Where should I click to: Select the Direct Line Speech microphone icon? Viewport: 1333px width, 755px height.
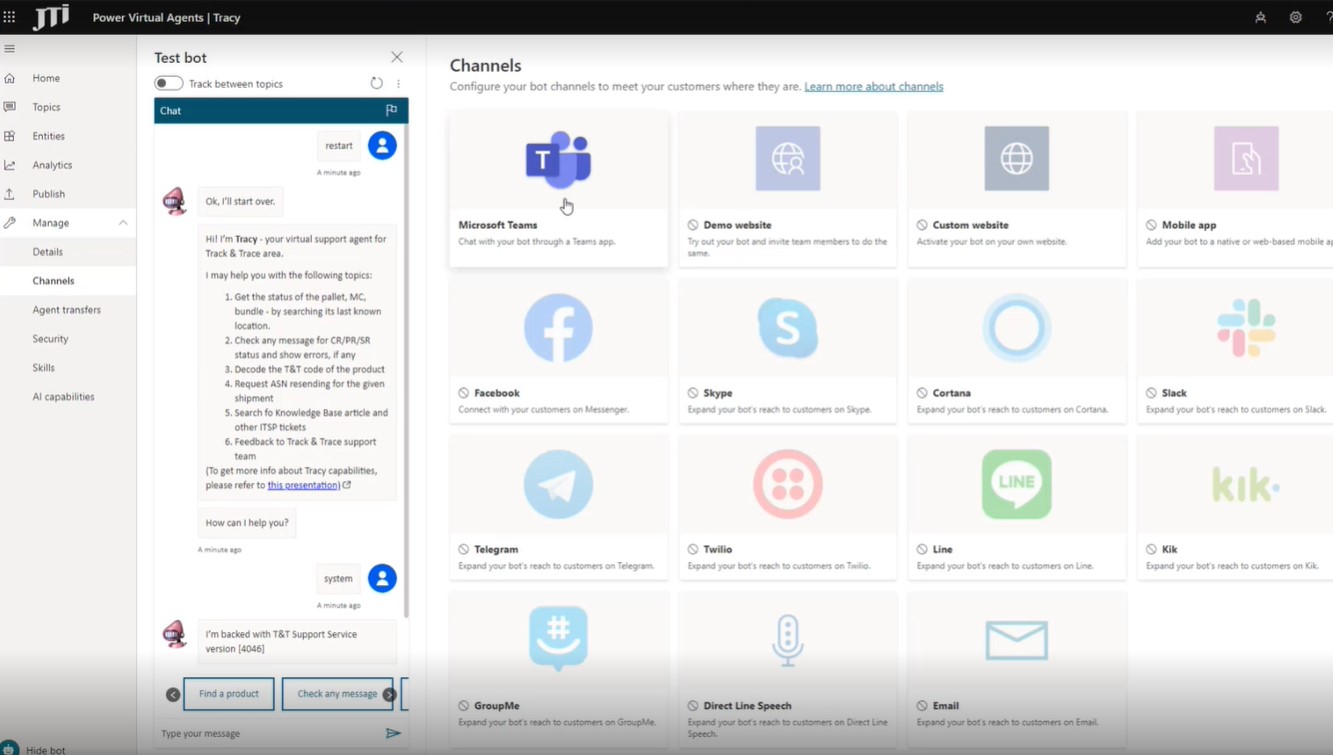click(788, 640)
